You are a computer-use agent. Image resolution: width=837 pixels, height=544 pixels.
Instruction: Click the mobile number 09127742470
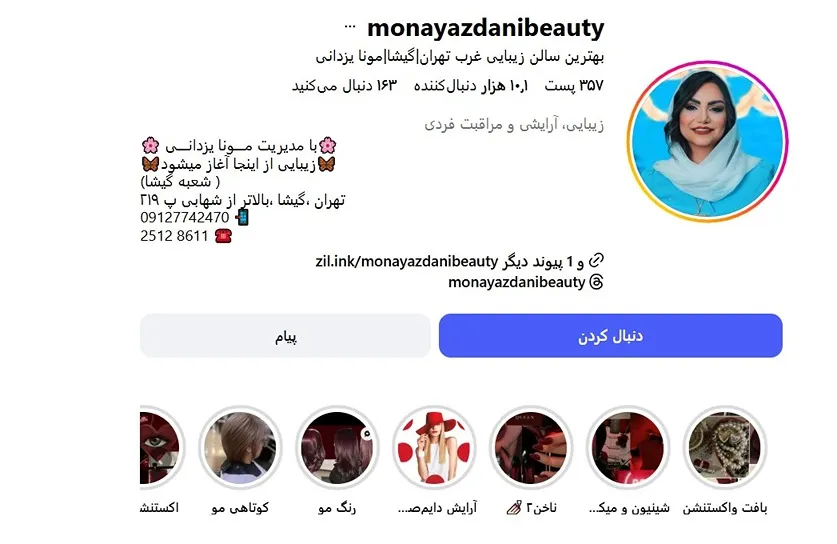[x=185, y=218]
